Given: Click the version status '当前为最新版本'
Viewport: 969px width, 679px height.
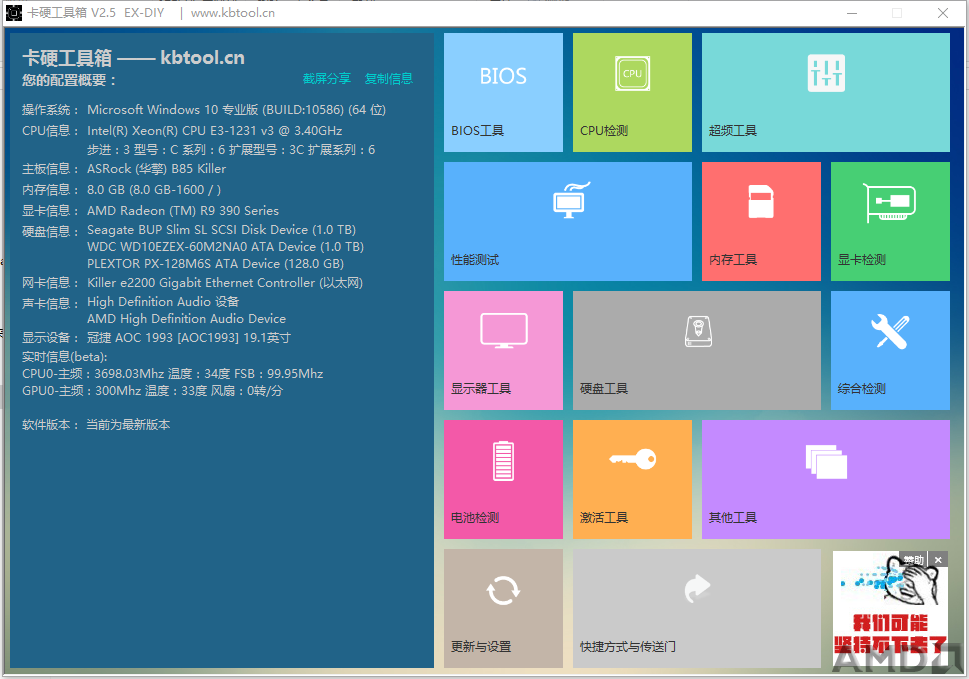Looking at the screenshot, I should pyautogui.click(x=128, y=425).
